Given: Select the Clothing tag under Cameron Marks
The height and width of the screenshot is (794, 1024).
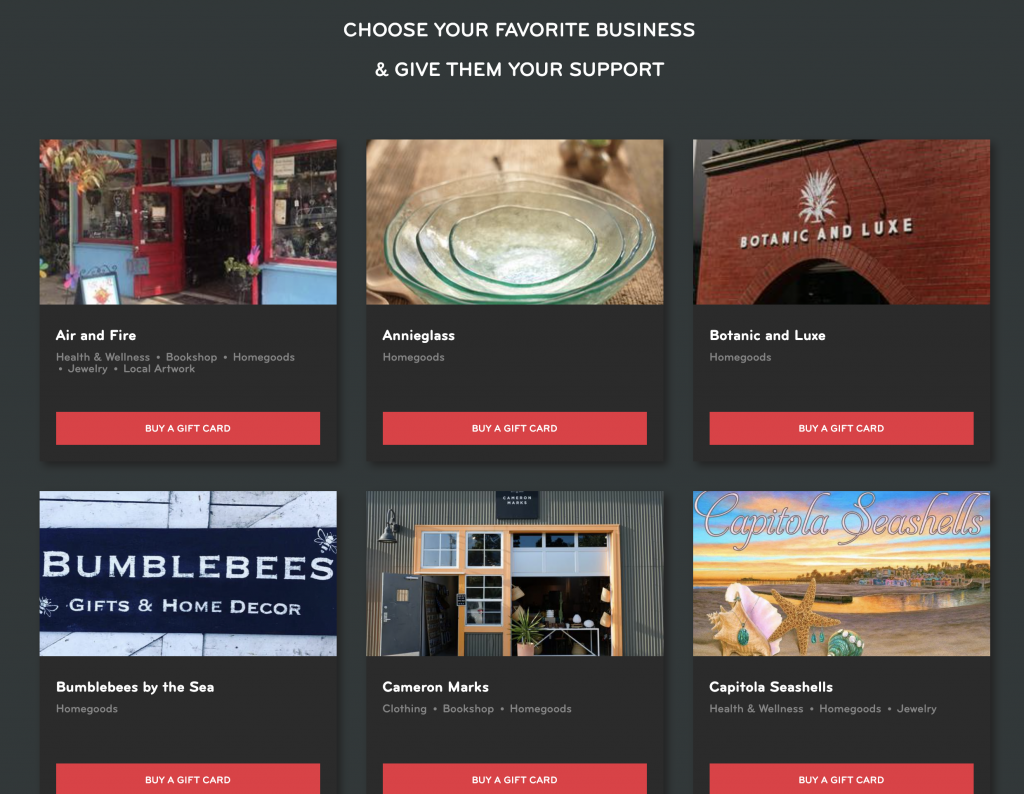Looking at the screenshot, I should [404, 709].
